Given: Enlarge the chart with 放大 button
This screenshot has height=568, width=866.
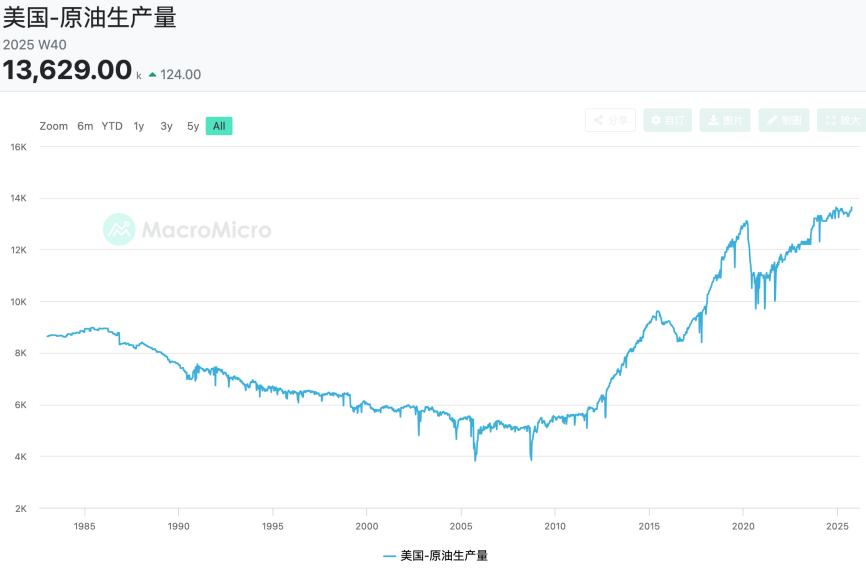Looking at the screenshot, I should (x=841, y=120).
